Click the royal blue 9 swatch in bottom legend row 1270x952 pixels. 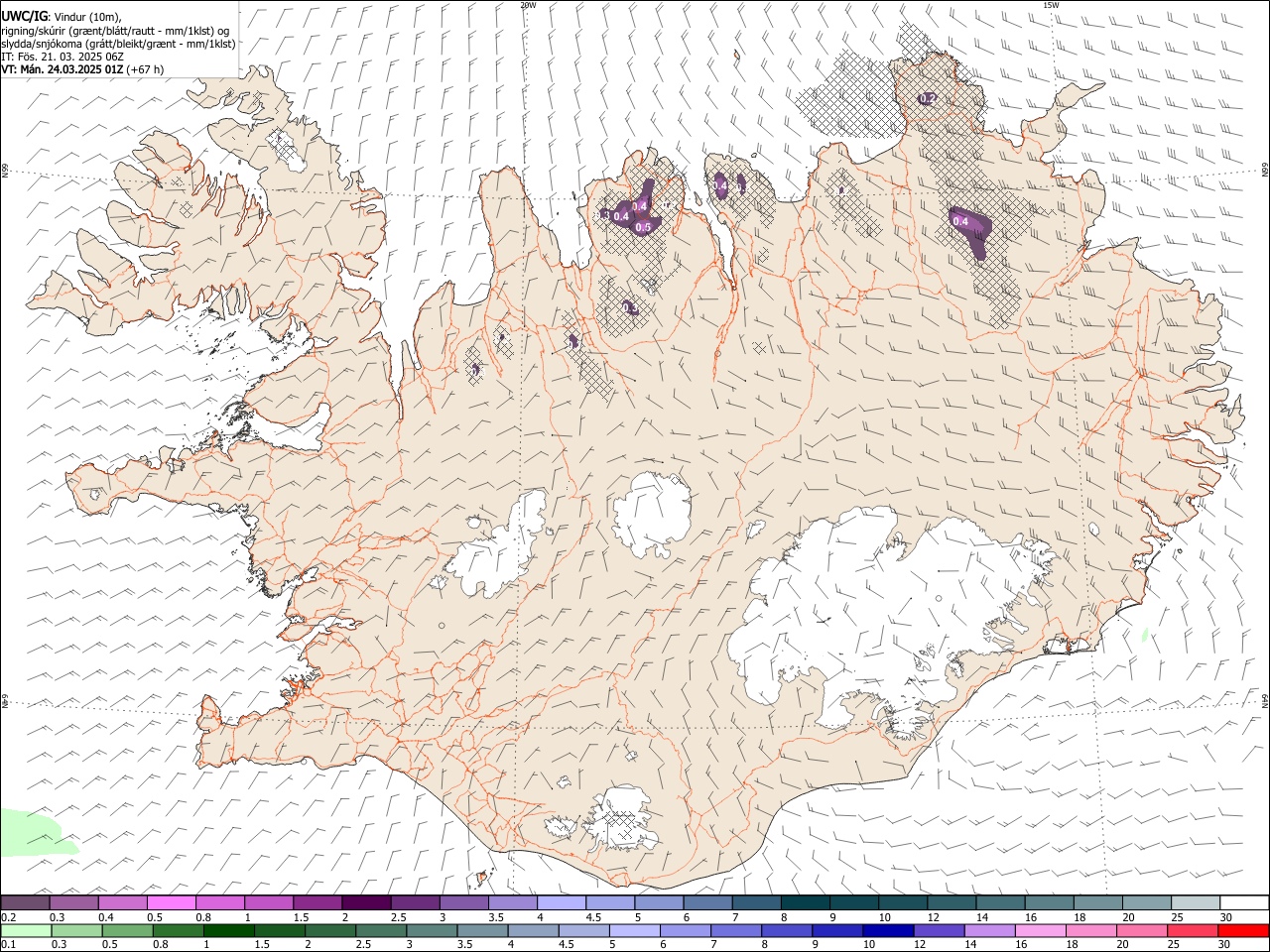(836, 931)
